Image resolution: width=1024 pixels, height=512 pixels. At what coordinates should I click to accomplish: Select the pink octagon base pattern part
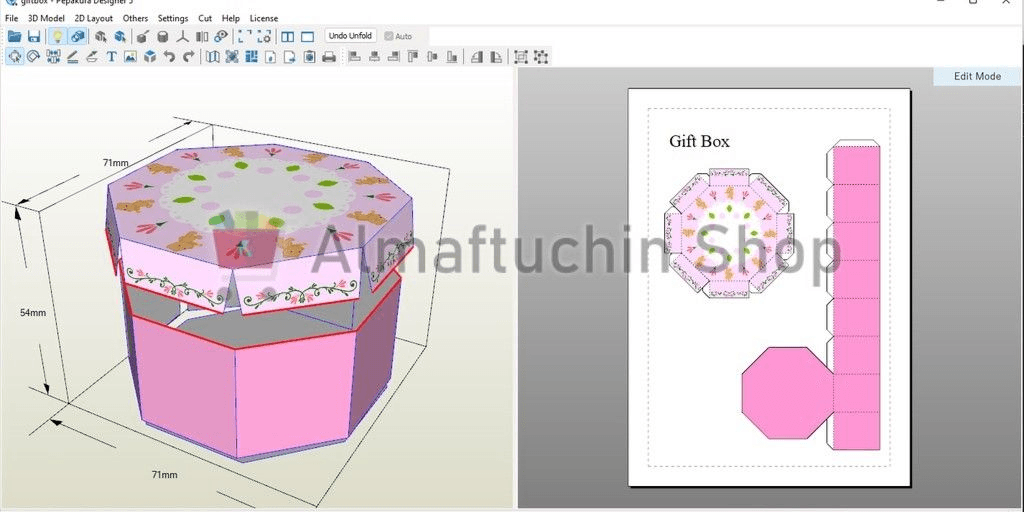pyautogui.click(x=788, y=393)
